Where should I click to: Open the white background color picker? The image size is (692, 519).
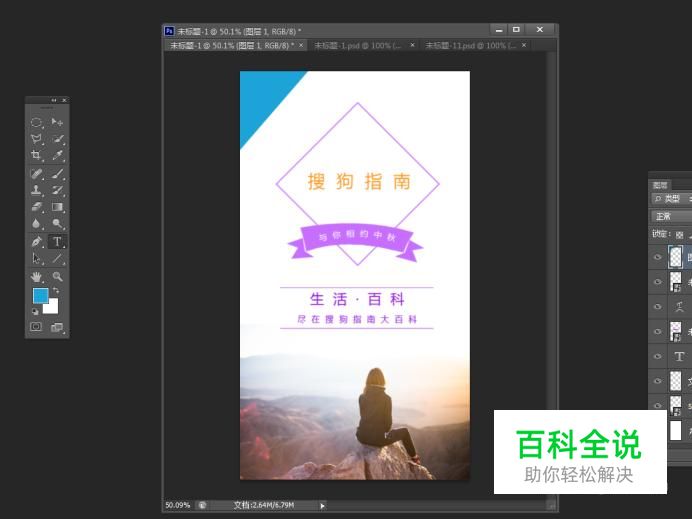pyautogui.click(x=53, y=308)
